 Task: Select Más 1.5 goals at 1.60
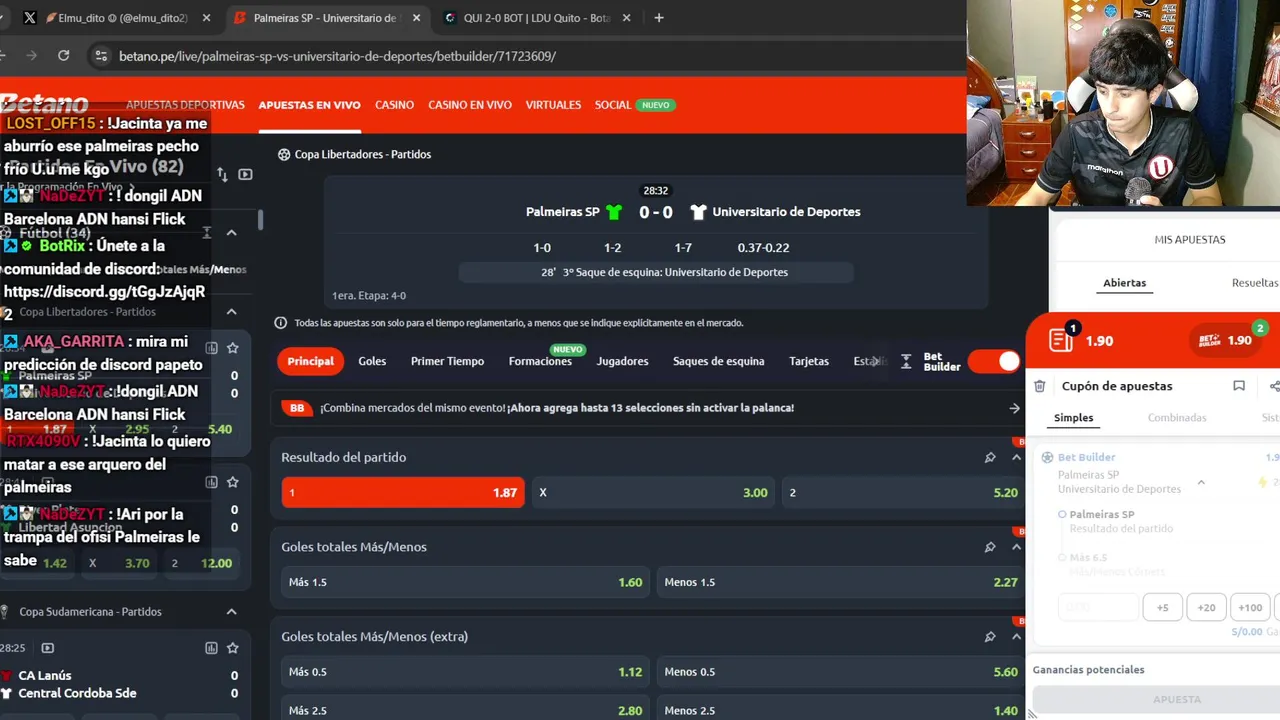tap(465, 582)
